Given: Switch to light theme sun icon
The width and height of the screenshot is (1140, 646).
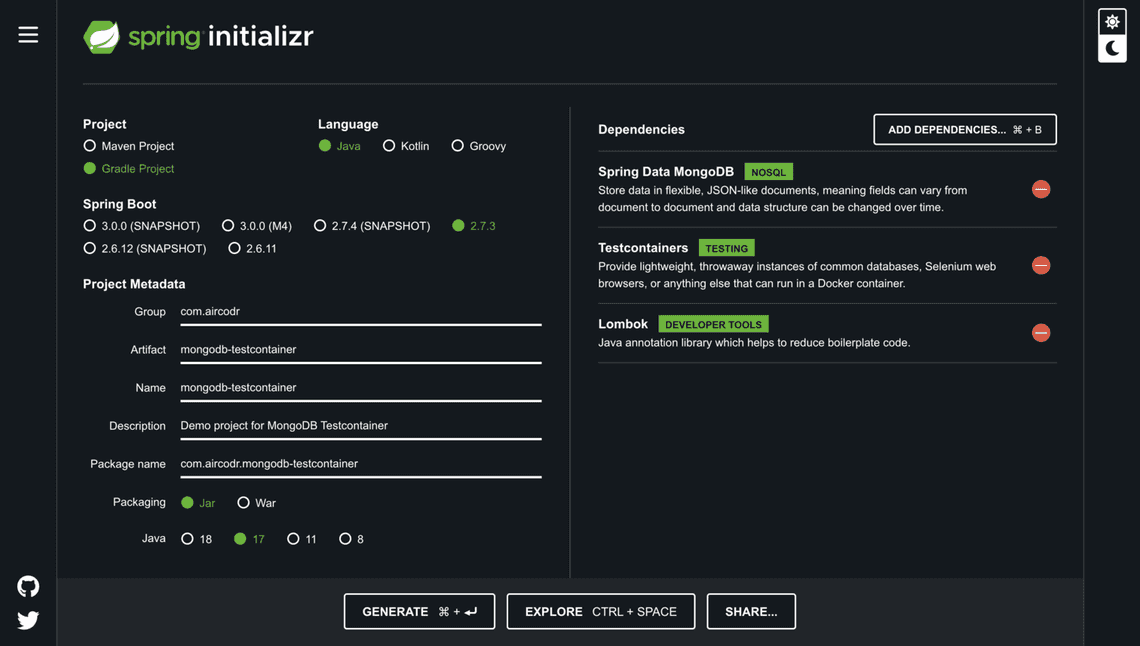Looking at the screenshot, I should click(1112, 22).
